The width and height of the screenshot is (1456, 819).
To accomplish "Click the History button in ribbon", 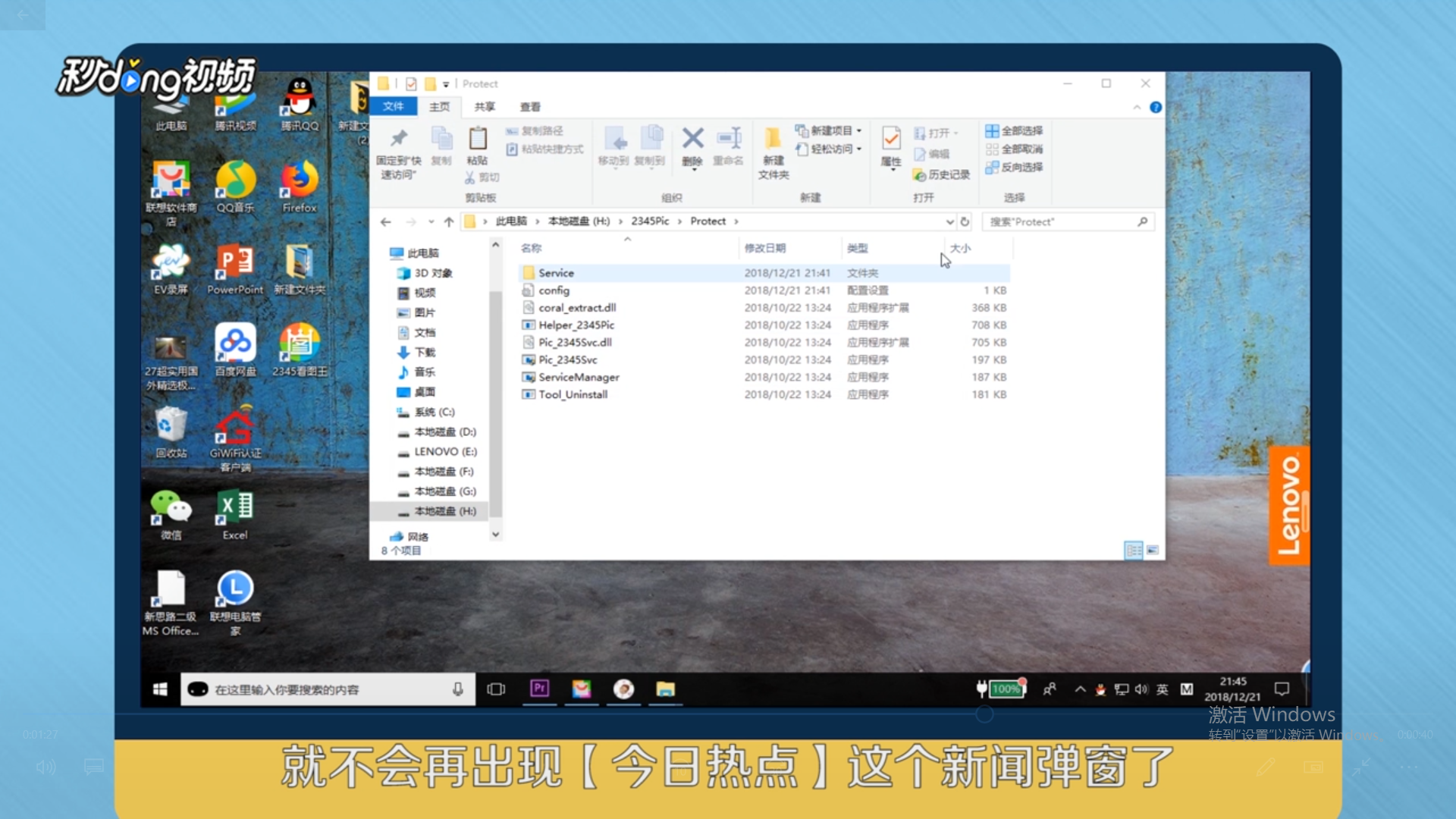I will pos(942,174).
